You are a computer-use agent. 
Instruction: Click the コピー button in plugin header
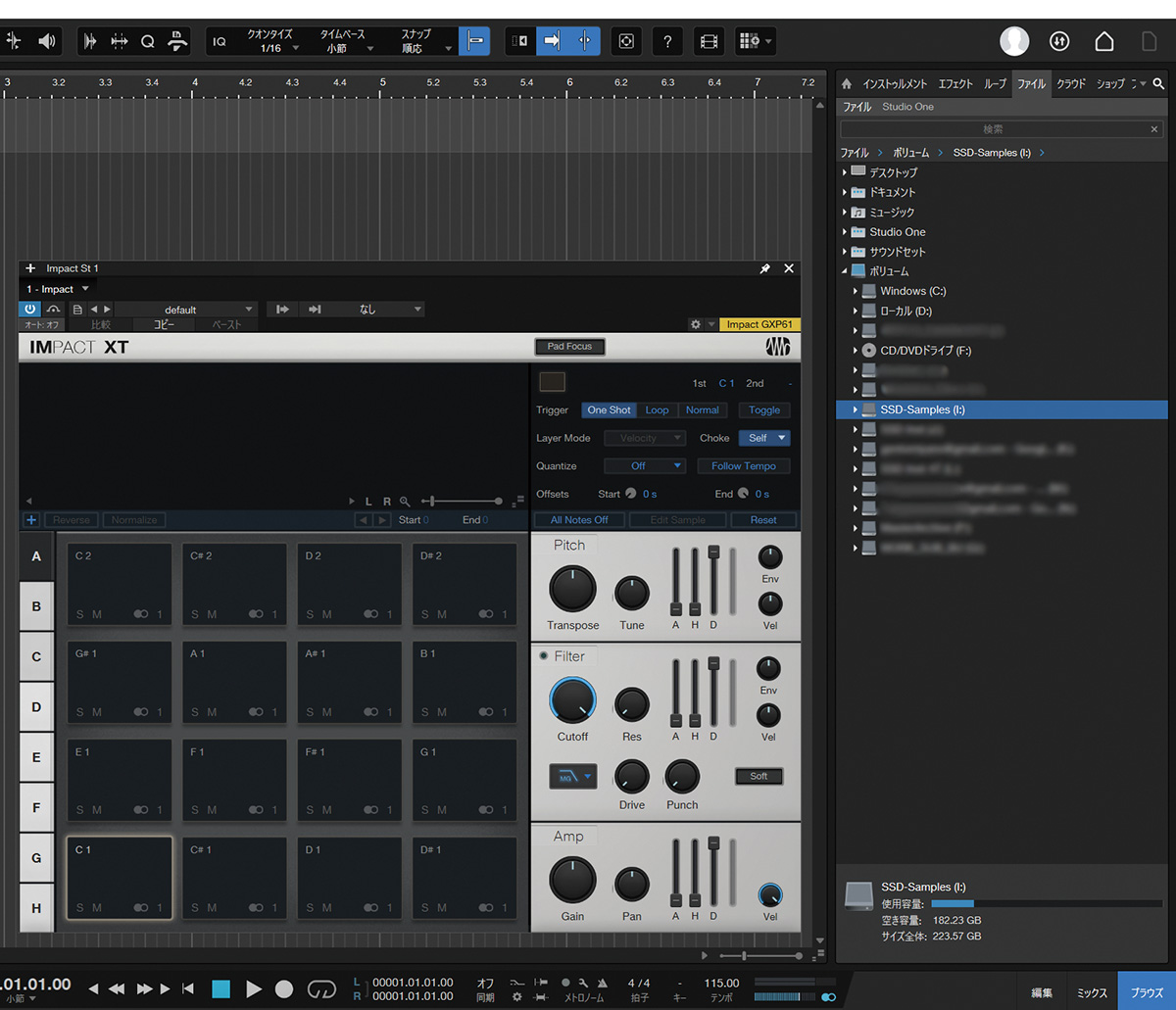point(164,324)
